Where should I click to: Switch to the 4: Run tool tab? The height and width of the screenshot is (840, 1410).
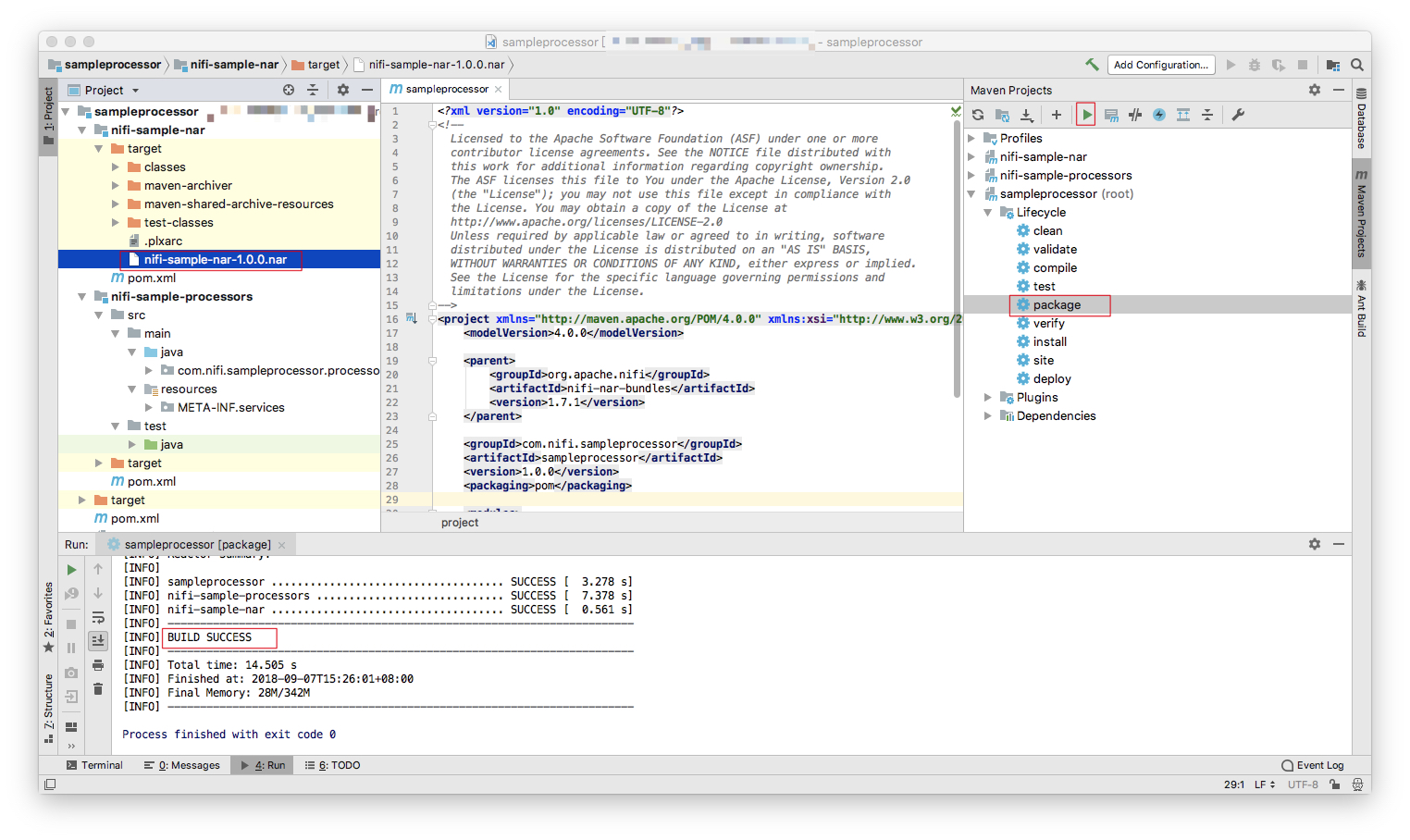(x=263, y=765)
